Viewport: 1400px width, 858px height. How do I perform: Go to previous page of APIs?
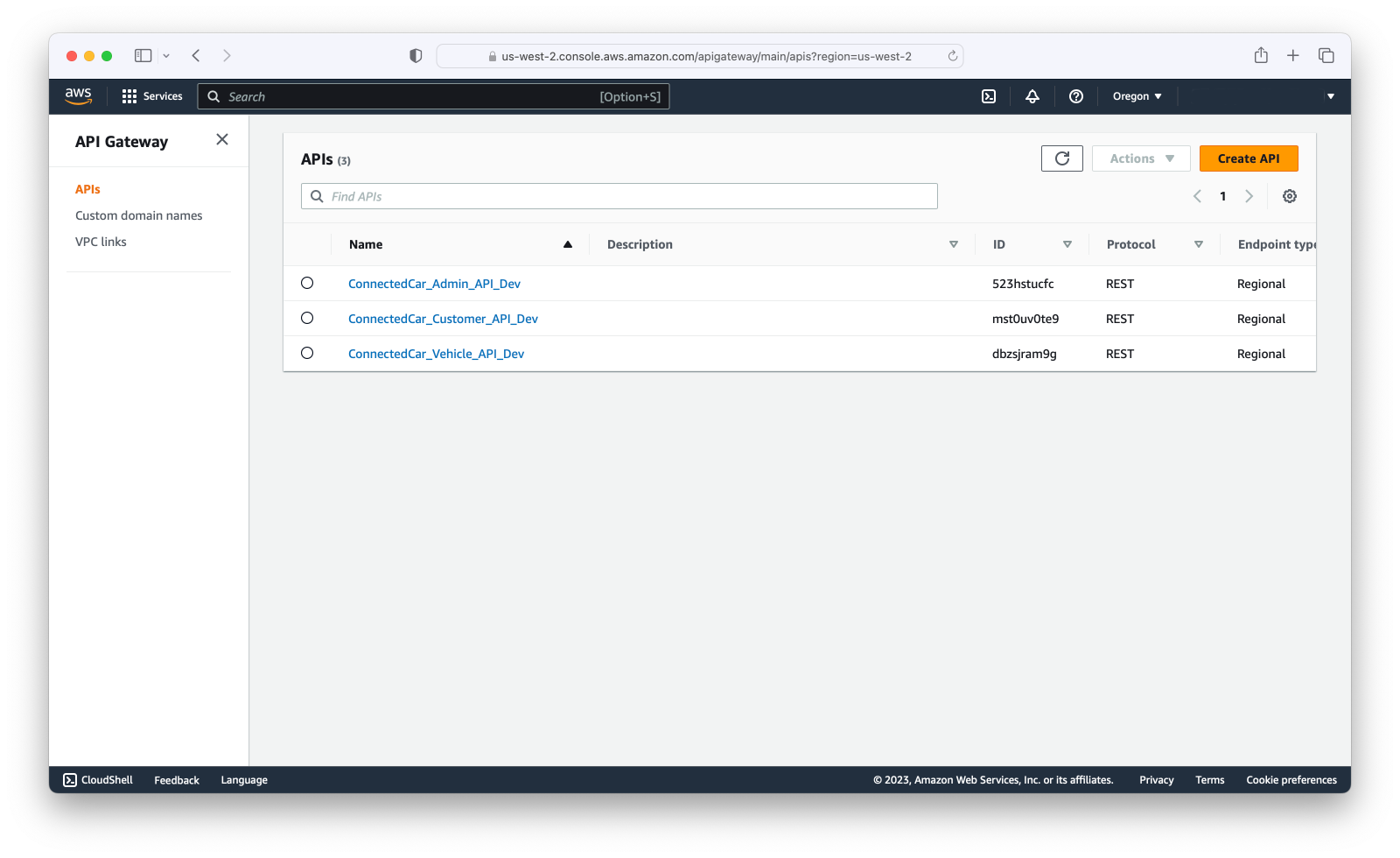[1197, 196]
